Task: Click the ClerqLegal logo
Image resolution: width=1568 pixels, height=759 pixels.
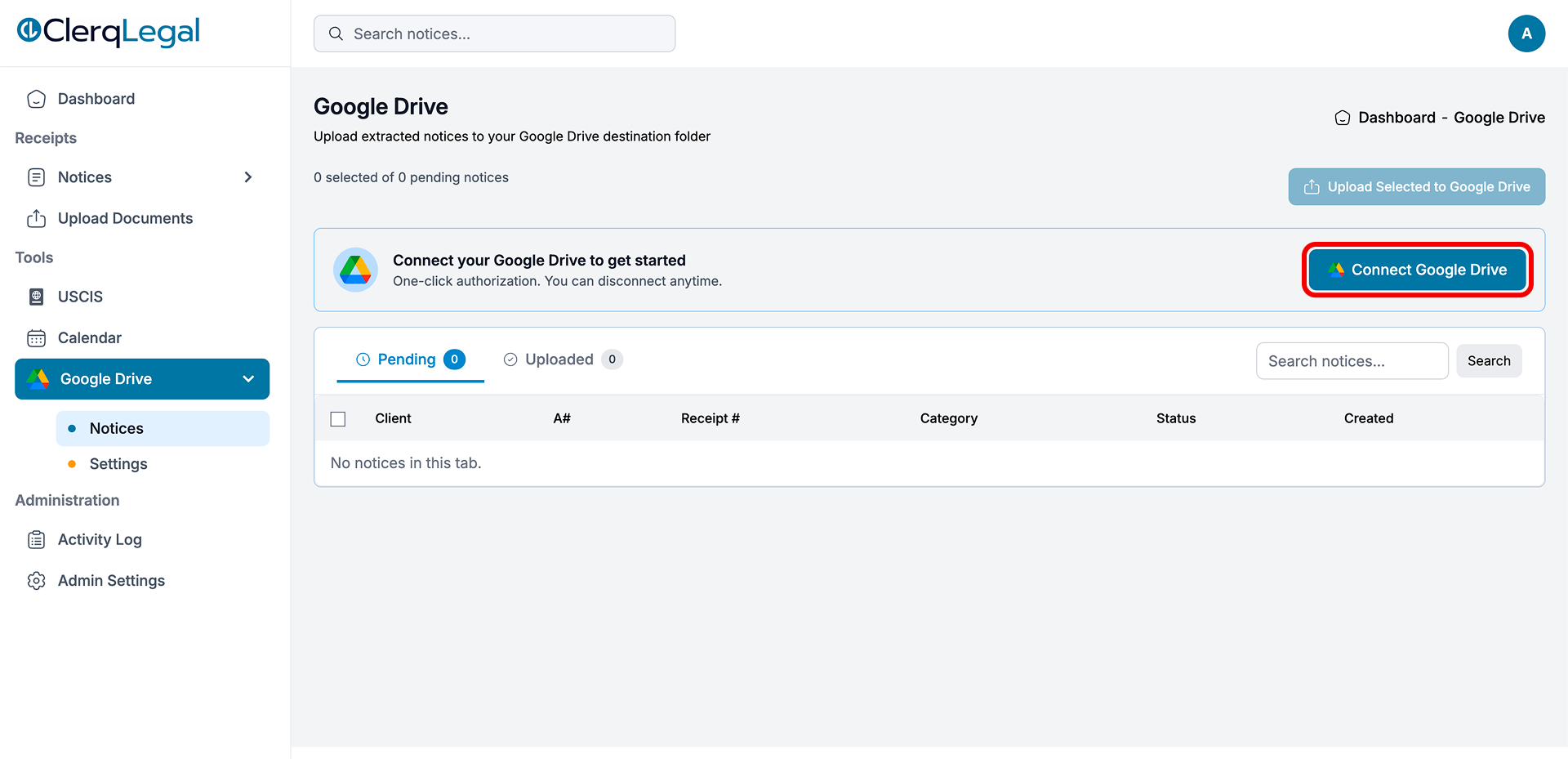Action: pos(109,32)
